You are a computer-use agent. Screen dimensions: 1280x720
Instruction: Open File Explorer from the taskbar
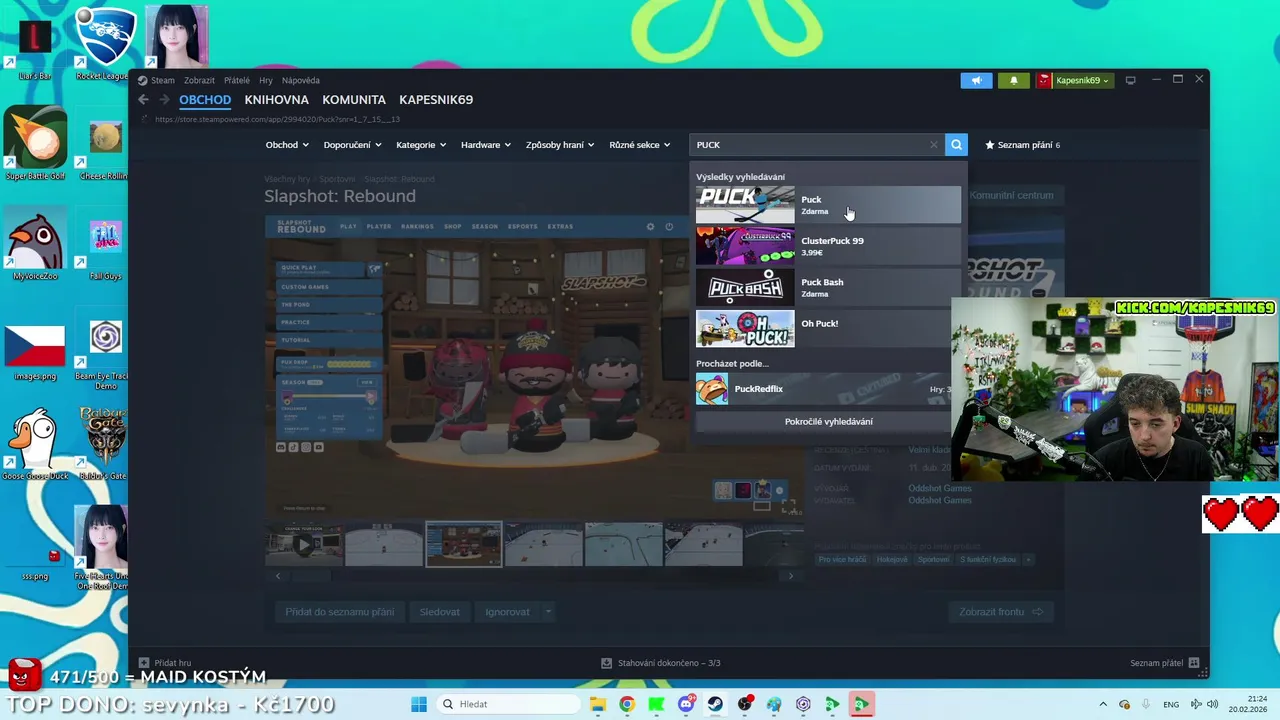(597, 704)
